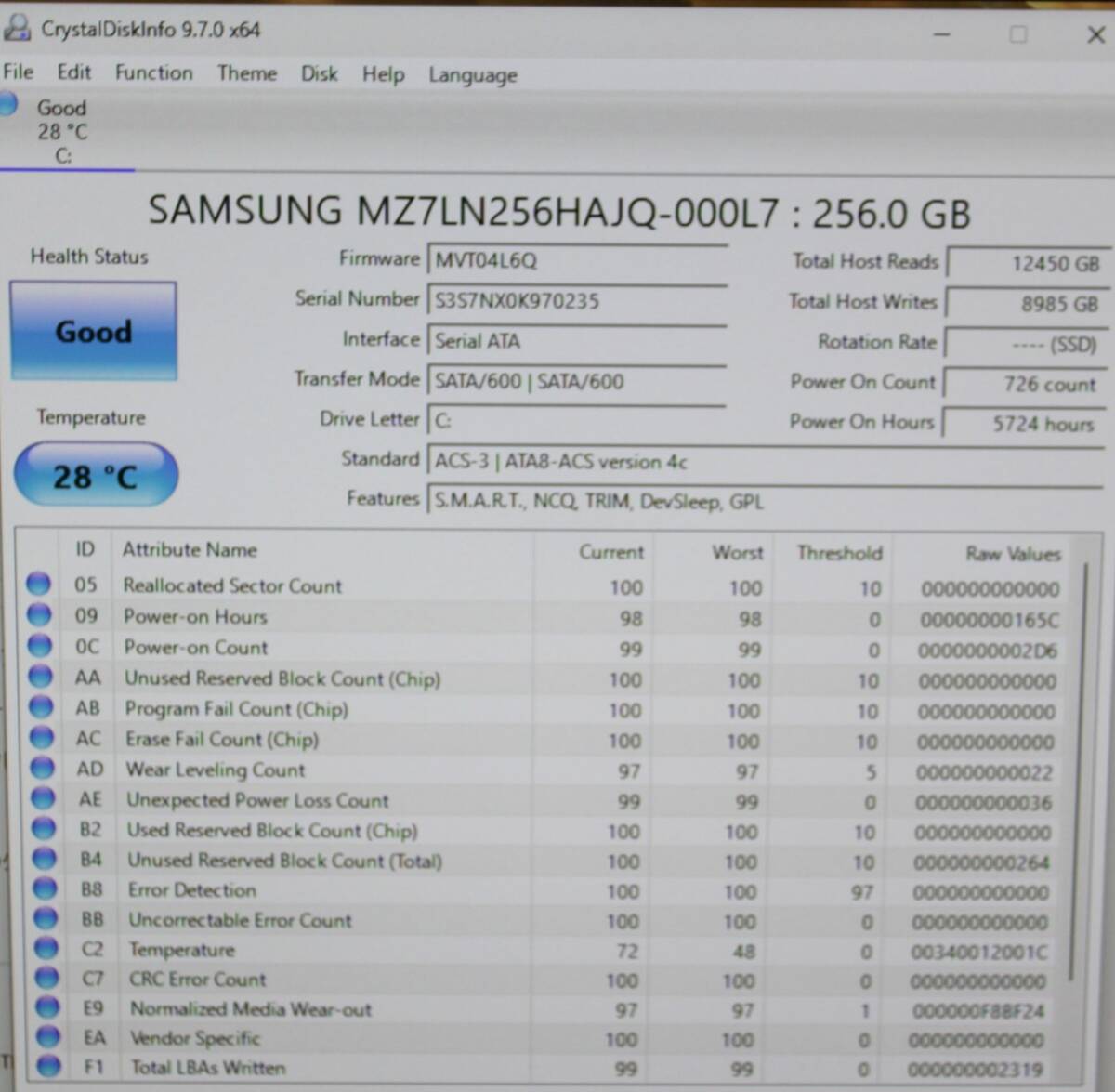Select the Power-on Hours attribute name
1115x1092 pixels.
(x=195, y=616)
